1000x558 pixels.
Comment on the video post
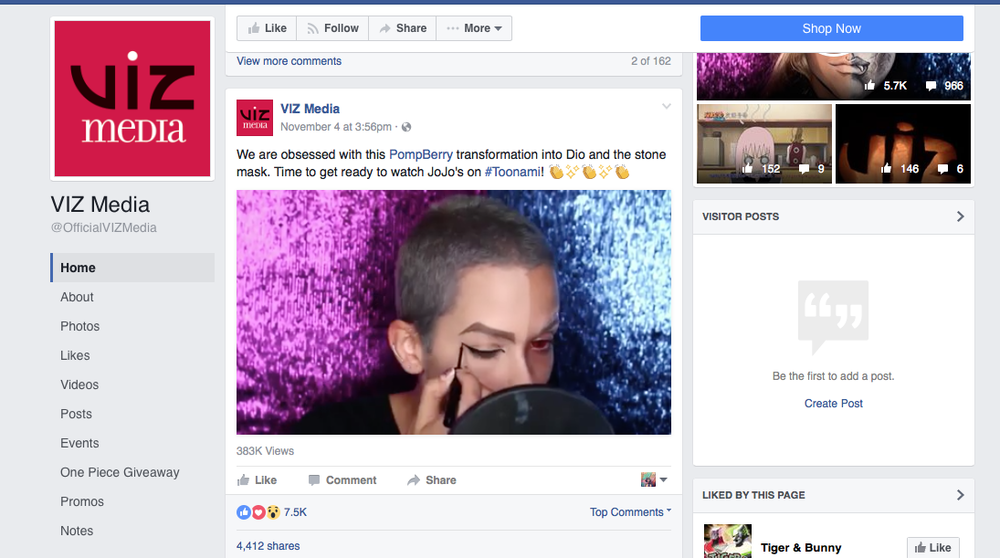342,480
